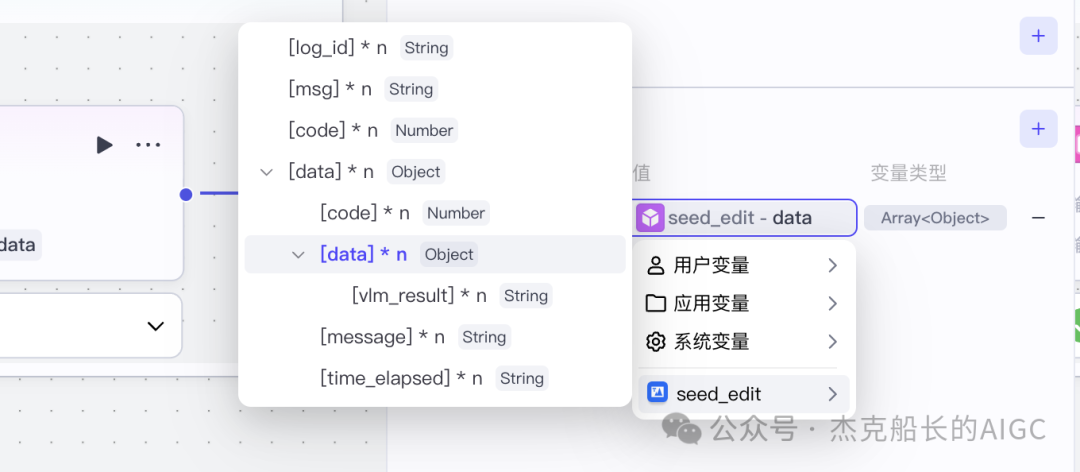Click the data label on the node
Viewport: 1080px width, 472px height.
(18, 245)
